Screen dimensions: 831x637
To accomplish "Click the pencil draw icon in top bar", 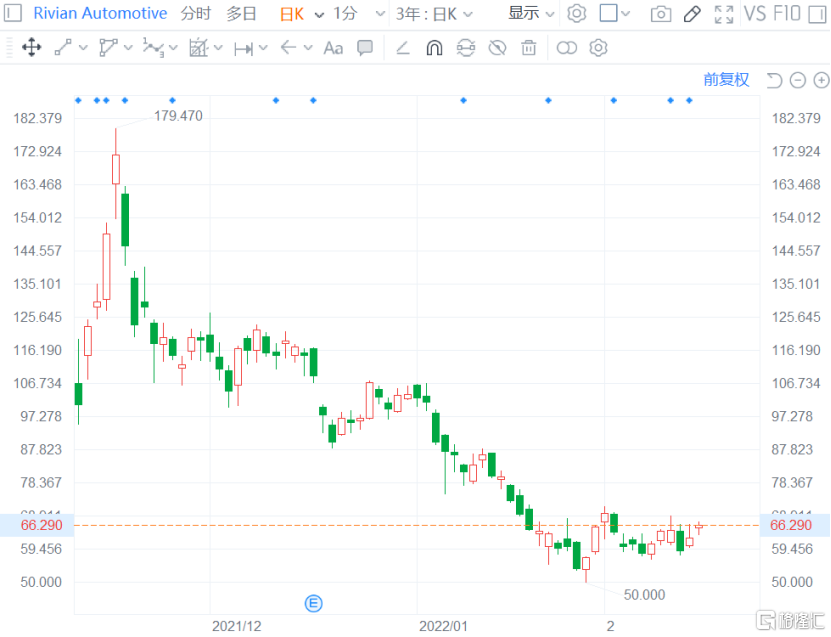I will point(692,14).
